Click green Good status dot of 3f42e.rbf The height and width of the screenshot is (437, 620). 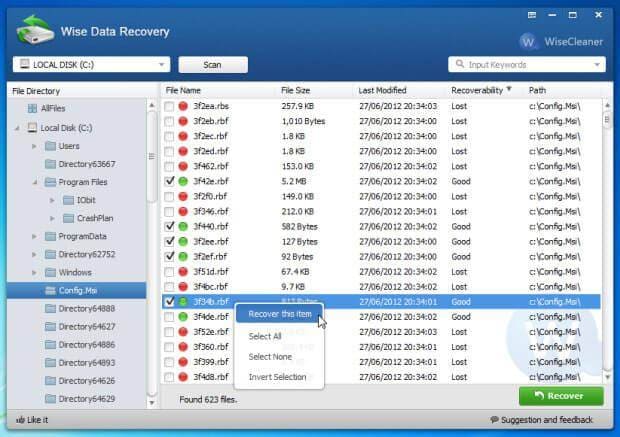[183, 181]
